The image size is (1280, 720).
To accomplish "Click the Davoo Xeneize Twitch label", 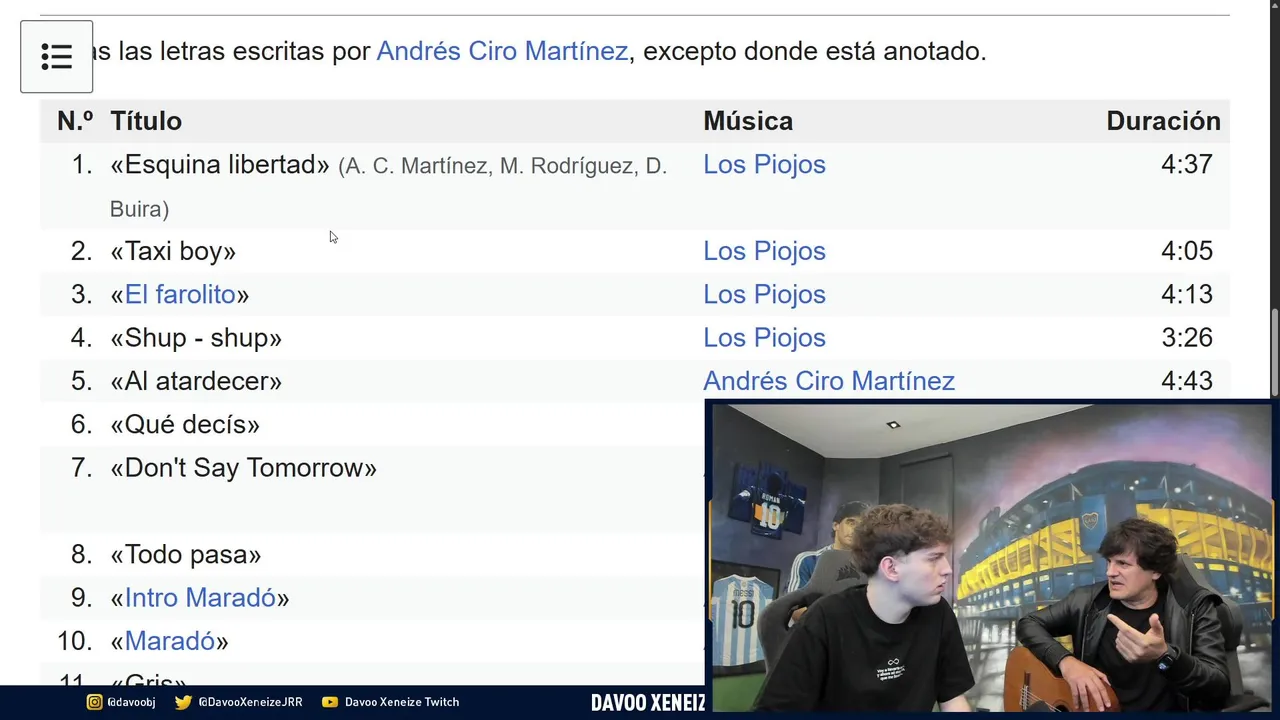I will tap(402, 702).
